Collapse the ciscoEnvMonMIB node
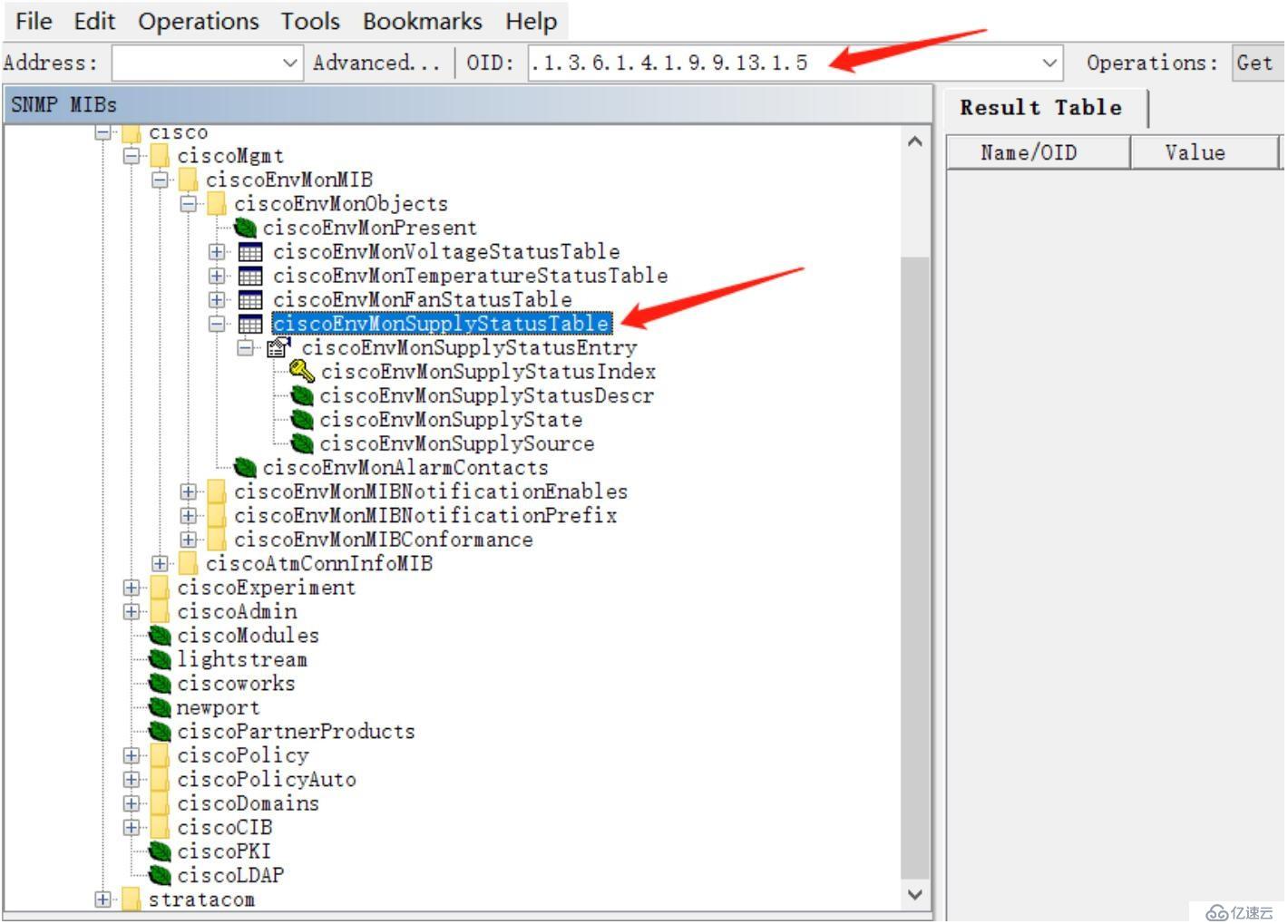This screenshot has width=1288, height=924. (x=160, y=180)
